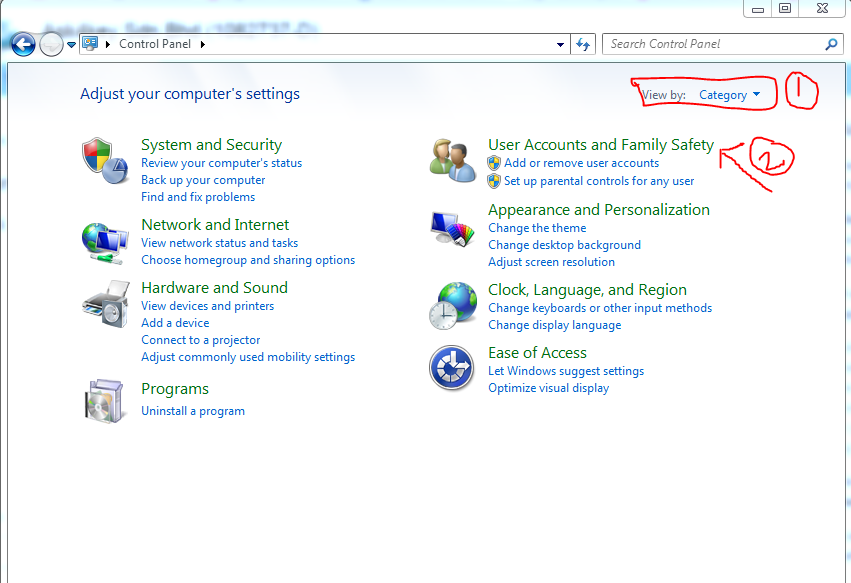Click Connect to a projector
Screen dimensions: 851x583
[x=201, y=340]
